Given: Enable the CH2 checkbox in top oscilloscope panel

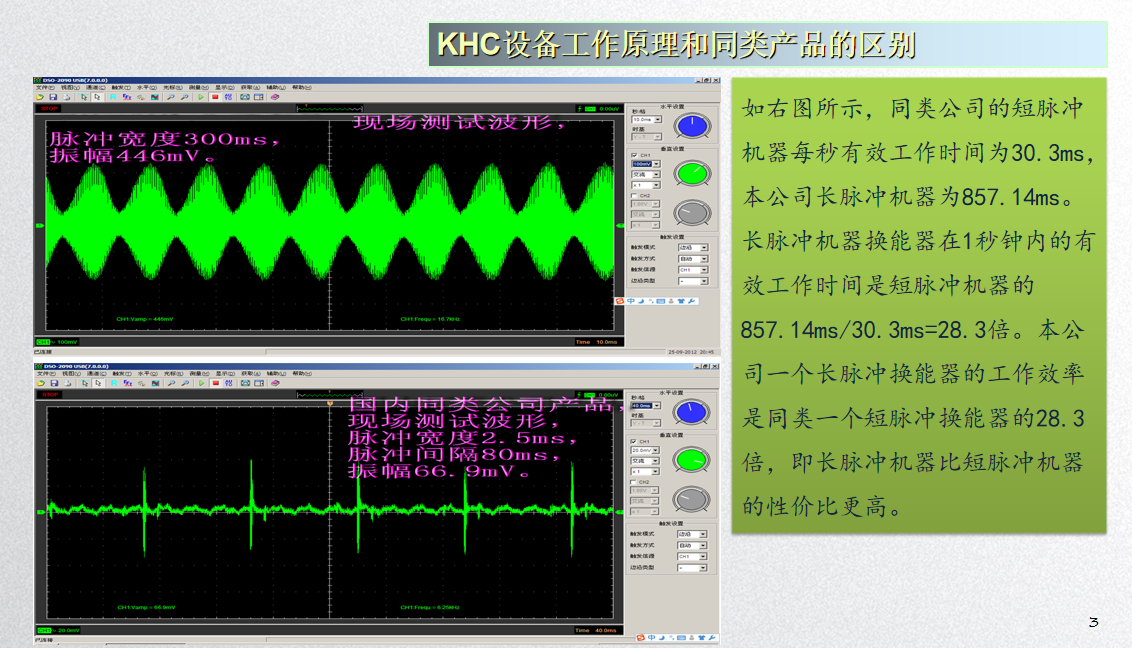Looking at the screenshot, I should coord(633,195).
